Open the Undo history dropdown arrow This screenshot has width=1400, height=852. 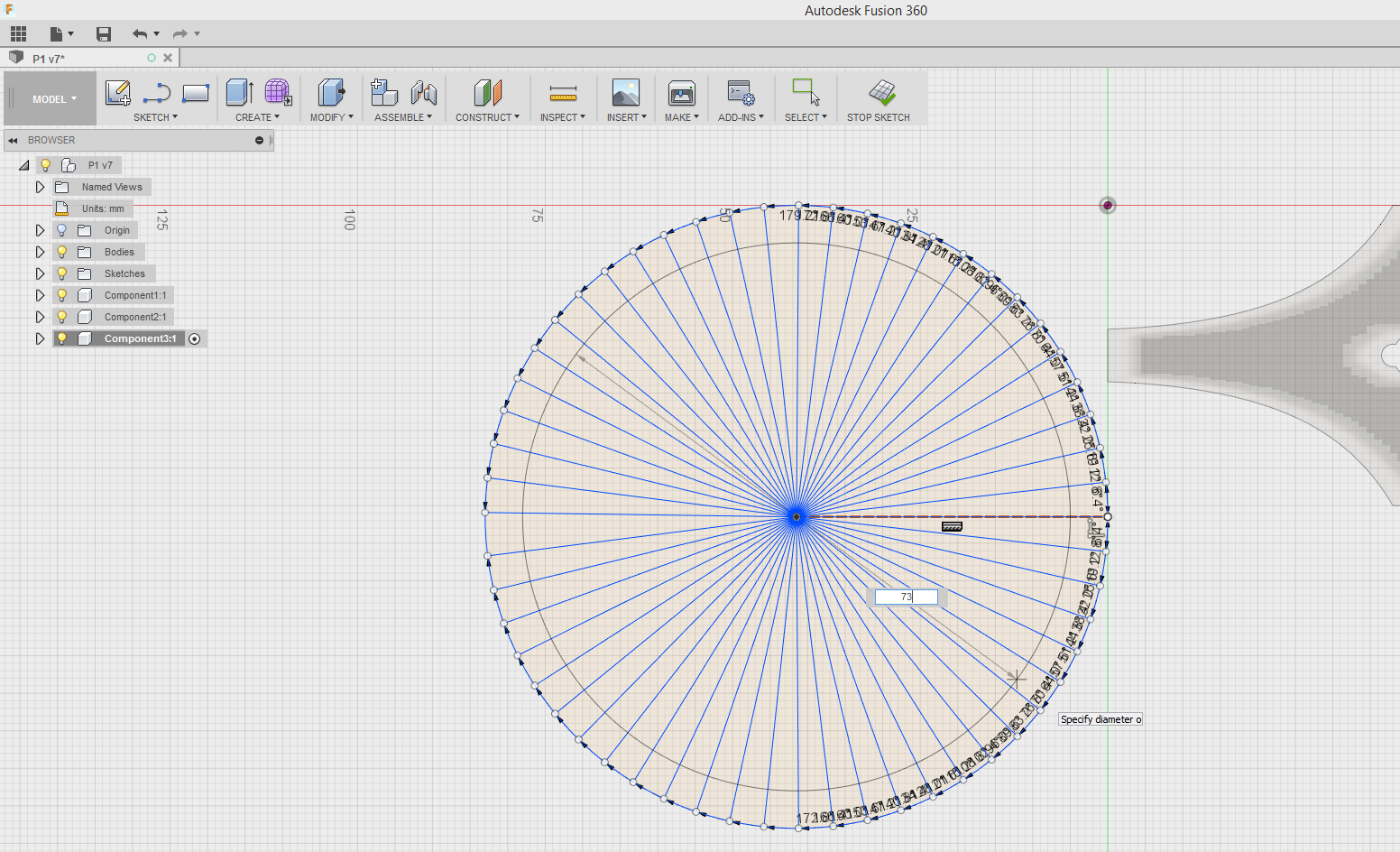pyautogui.click(x=157, y=34)
